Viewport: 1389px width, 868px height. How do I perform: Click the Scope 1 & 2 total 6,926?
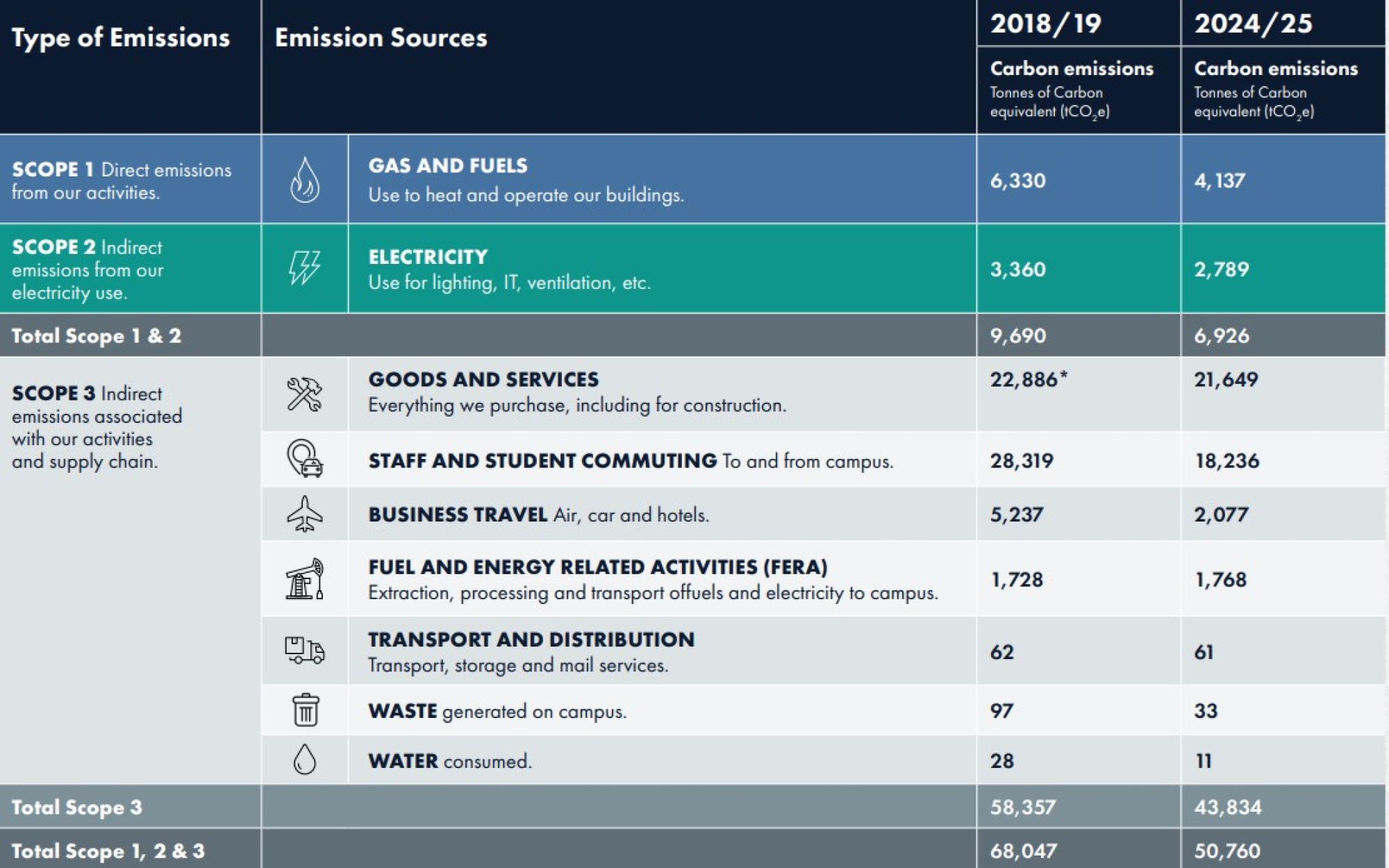coord(1222,336)
